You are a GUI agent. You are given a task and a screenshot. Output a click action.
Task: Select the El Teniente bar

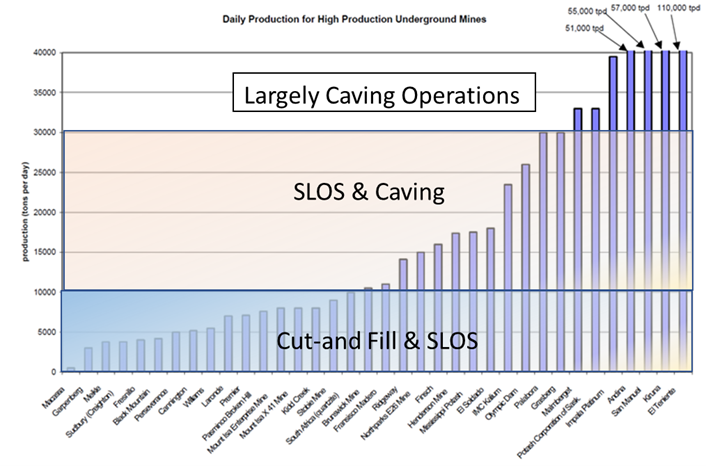tap(684, 210)
